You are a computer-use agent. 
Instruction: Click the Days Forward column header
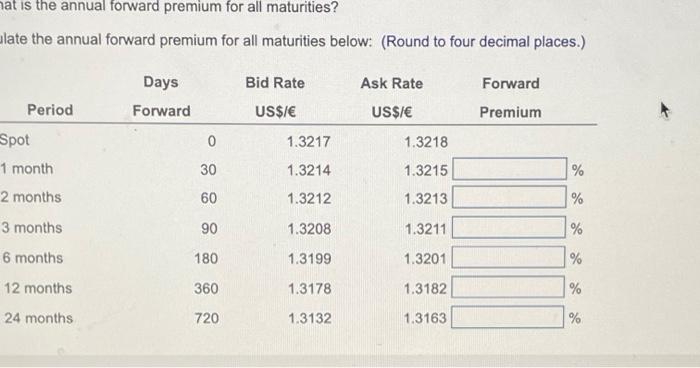point(161,96)
